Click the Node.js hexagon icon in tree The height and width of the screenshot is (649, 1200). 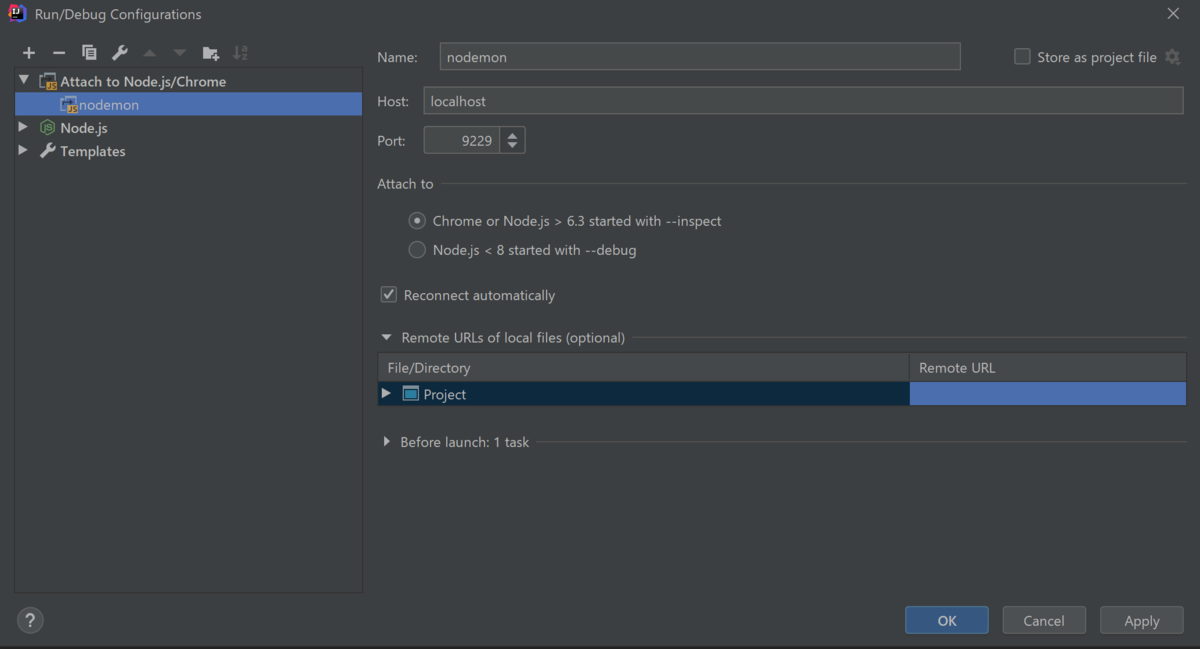(47, 128)
